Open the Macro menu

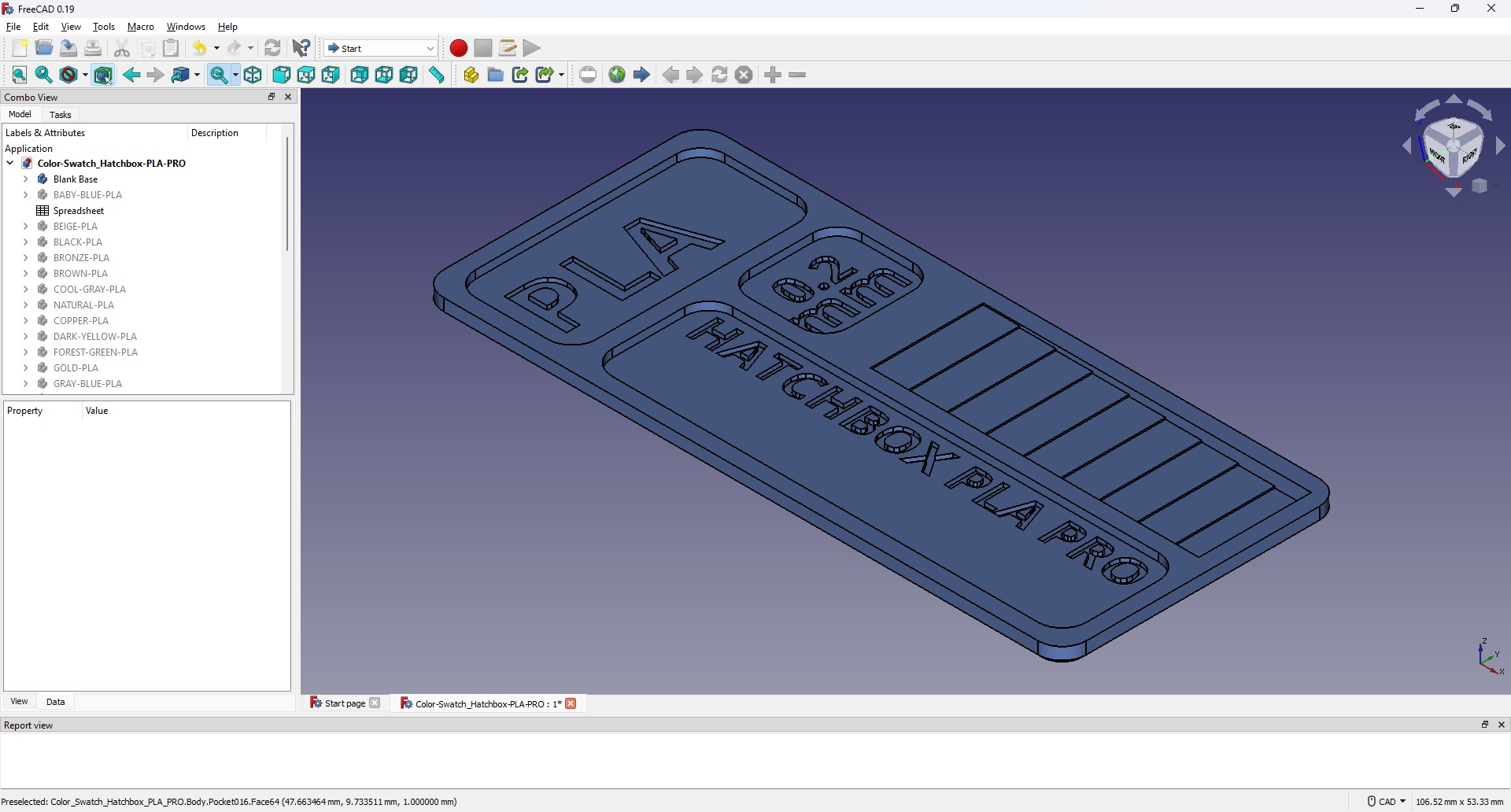(x=140, y=26)
